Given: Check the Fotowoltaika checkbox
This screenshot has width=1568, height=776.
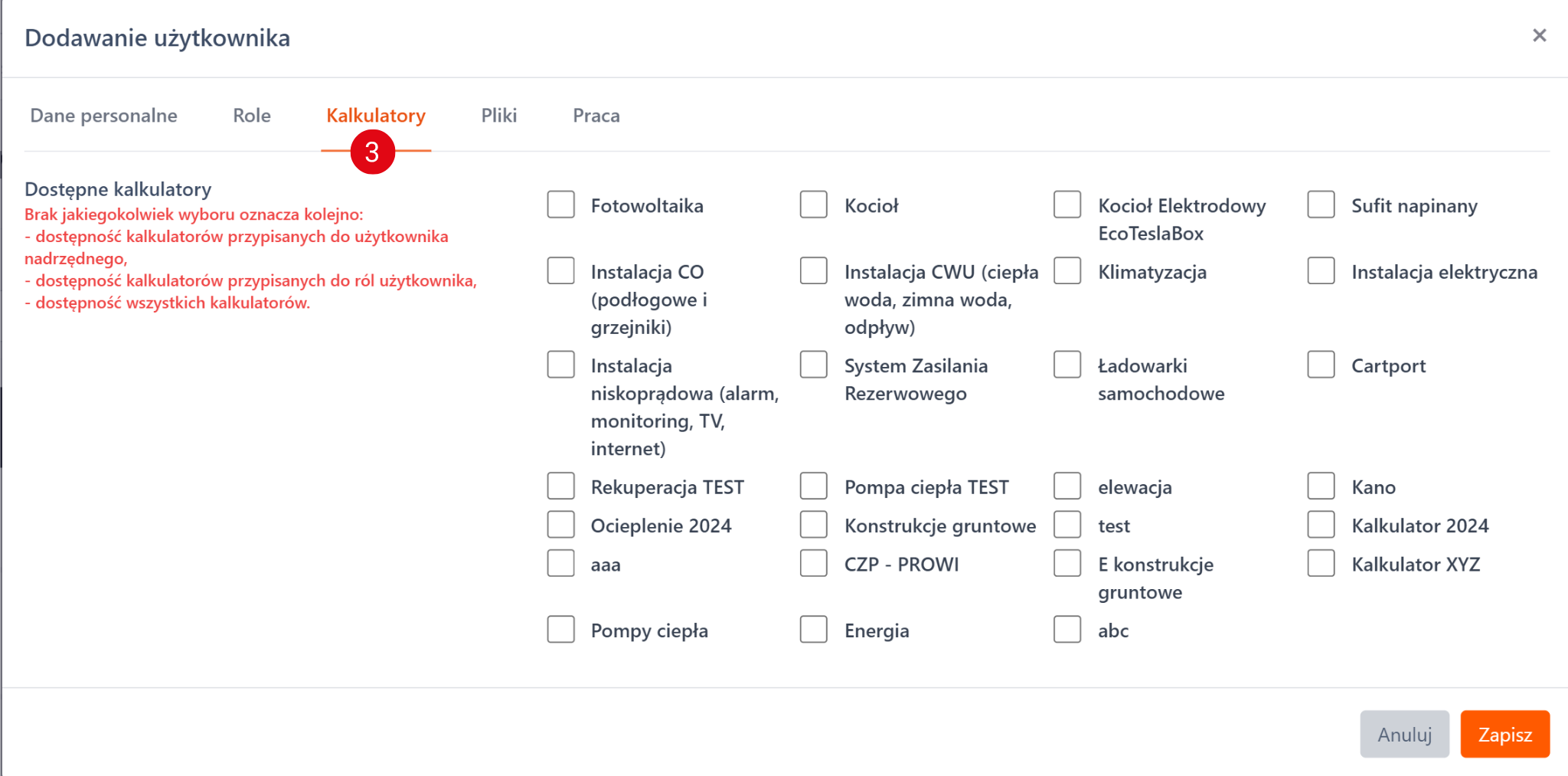Looking at the screenshot, I should tap(560, 205).
